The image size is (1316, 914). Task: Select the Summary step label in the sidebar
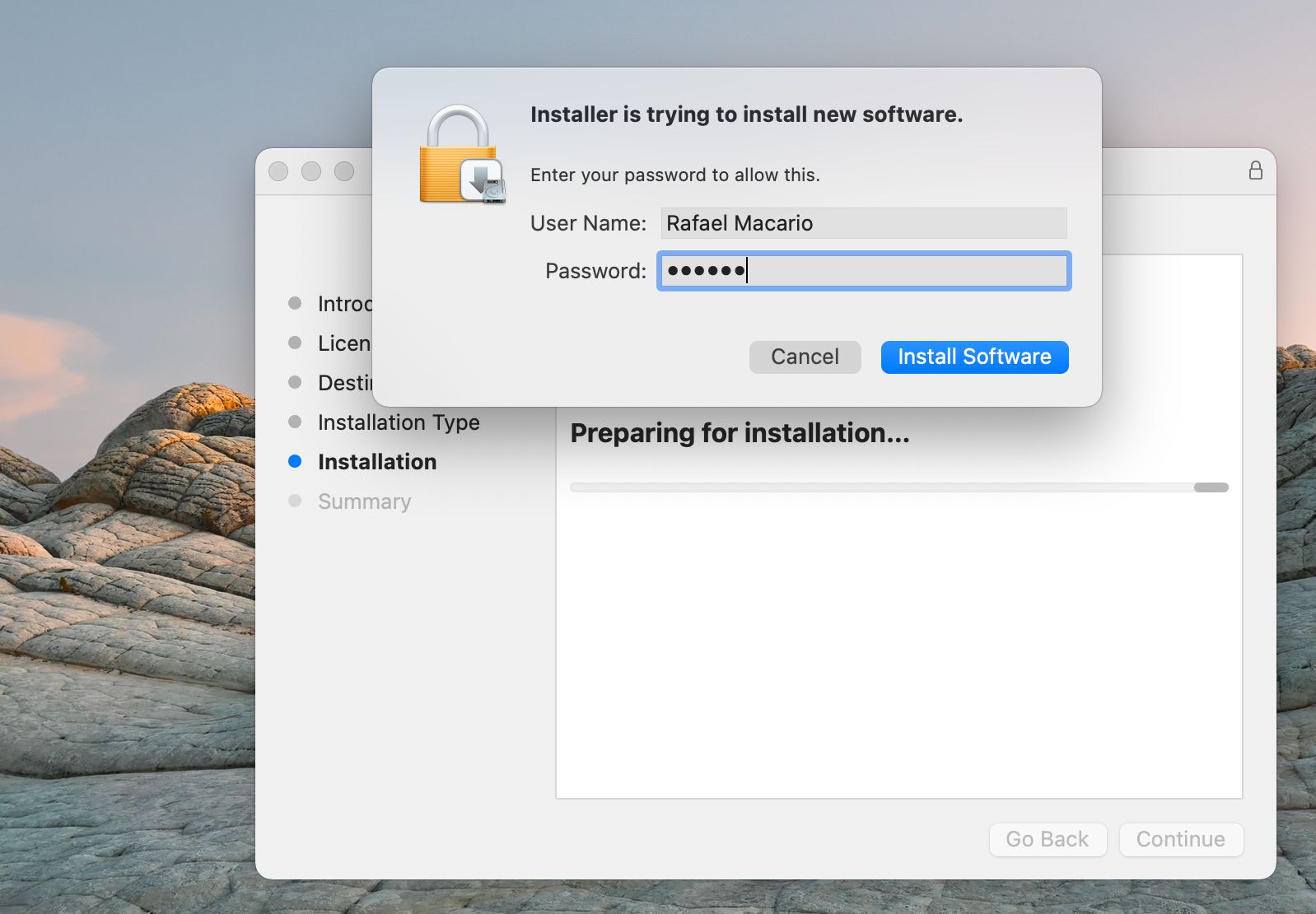(364, 501)
